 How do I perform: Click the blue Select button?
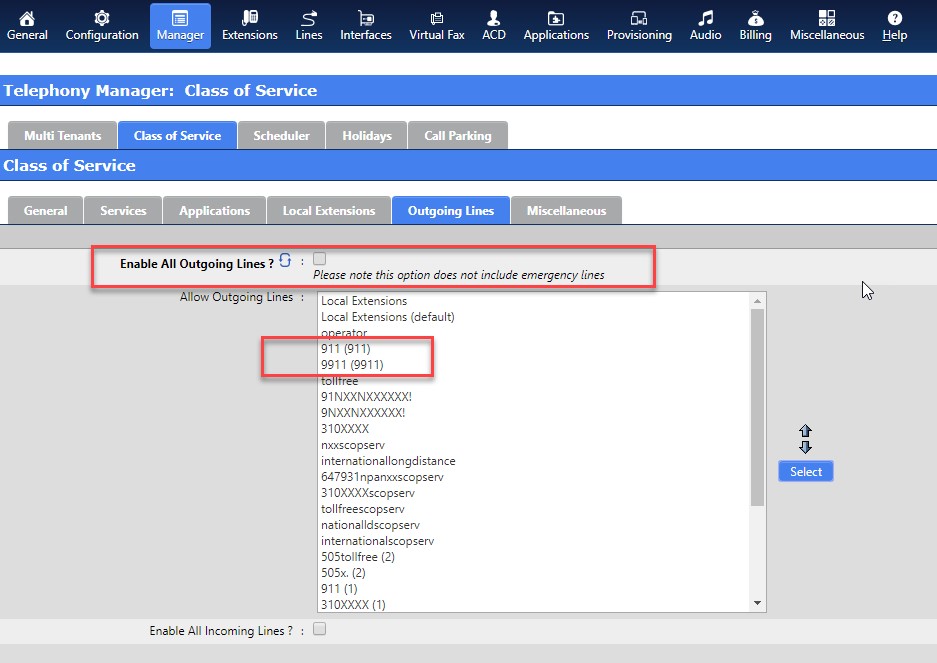click(x=806, y=472)
